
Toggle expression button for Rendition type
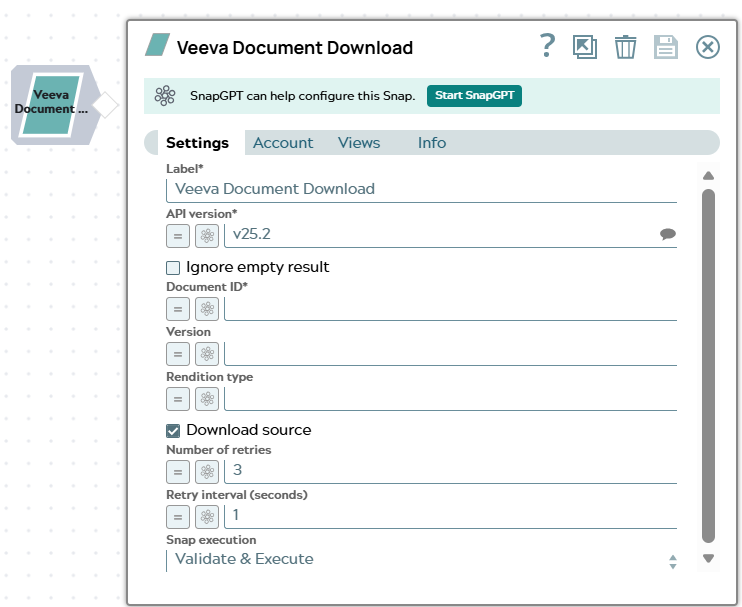coord(178,399)
